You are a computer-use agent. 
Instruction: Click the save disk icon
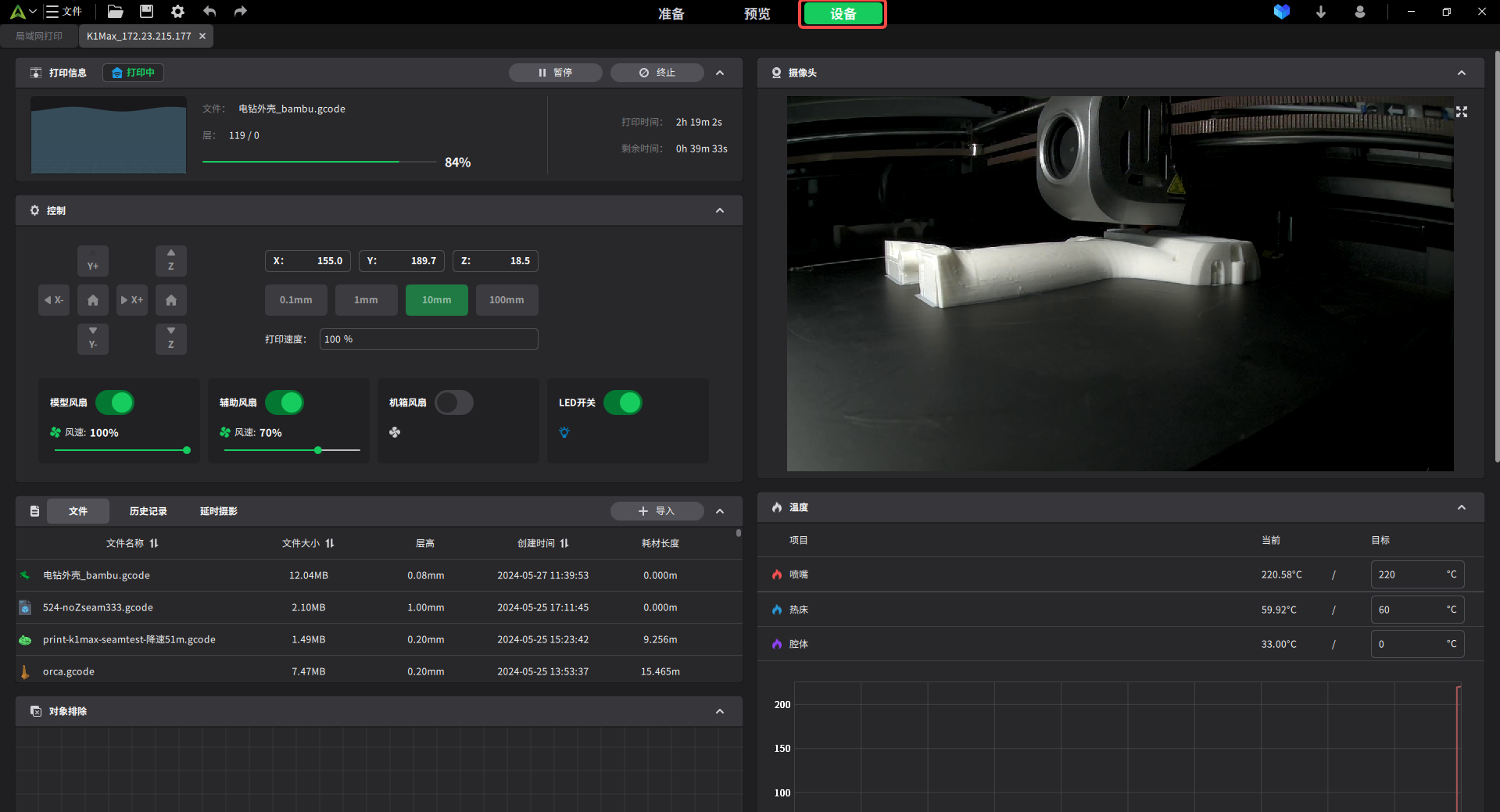tap(146, 12)
